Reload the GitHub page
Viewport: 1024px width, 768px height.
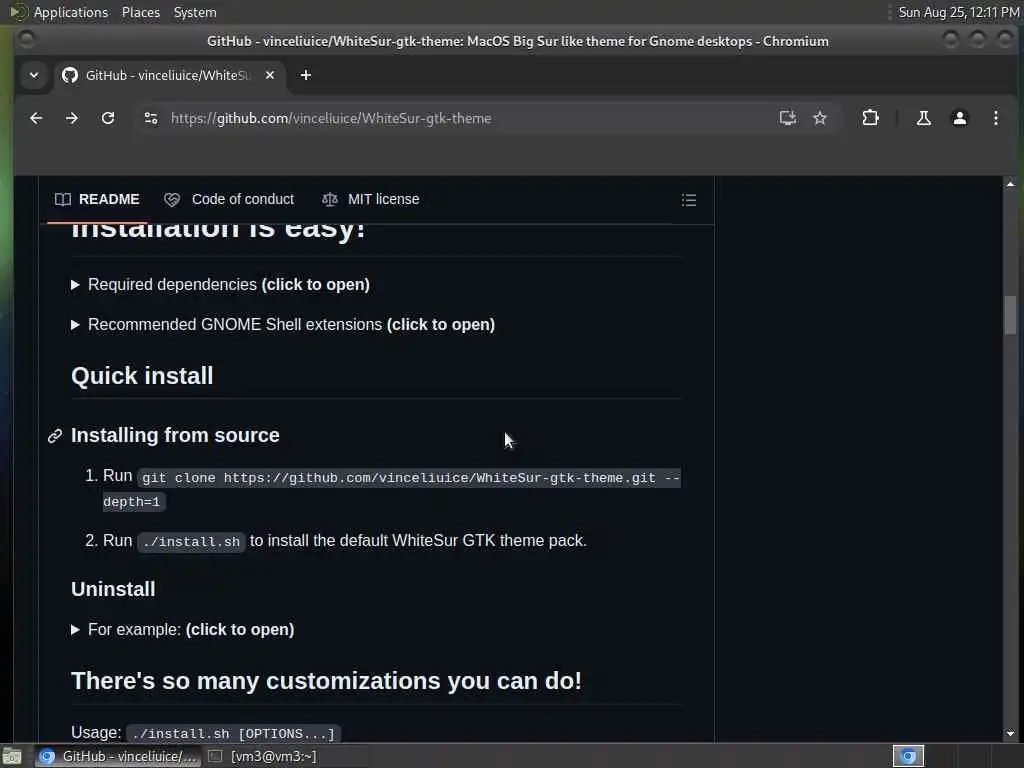coord(108,118)
